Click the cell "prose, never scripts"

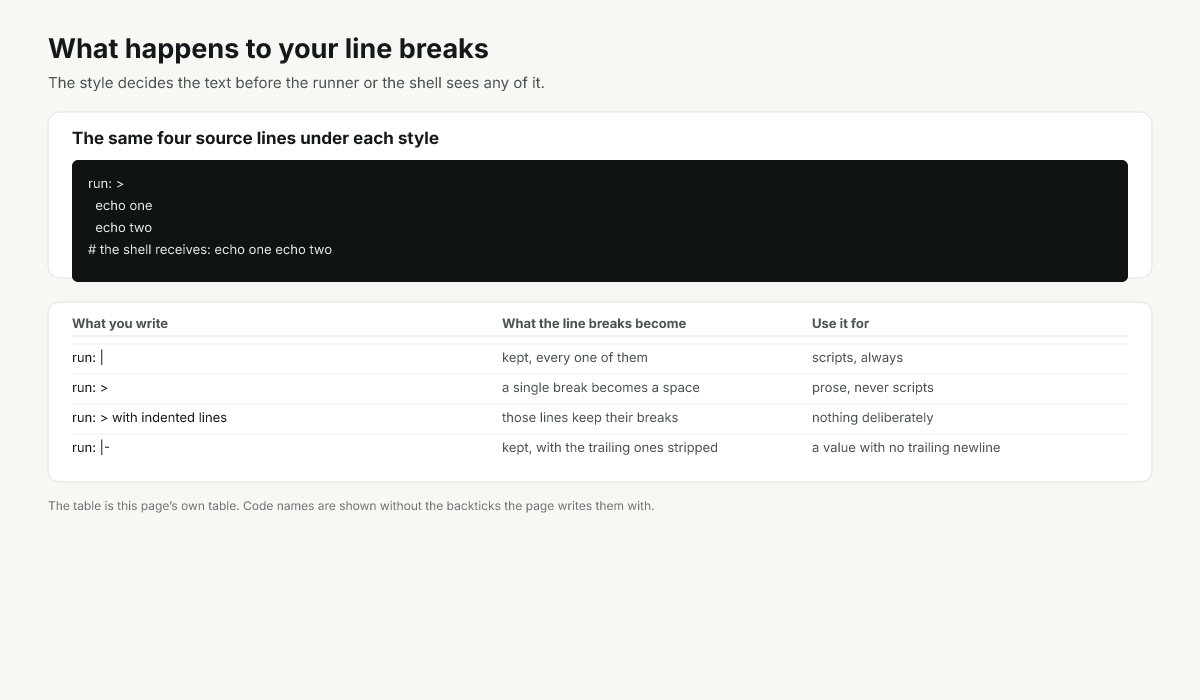[873, 388]
